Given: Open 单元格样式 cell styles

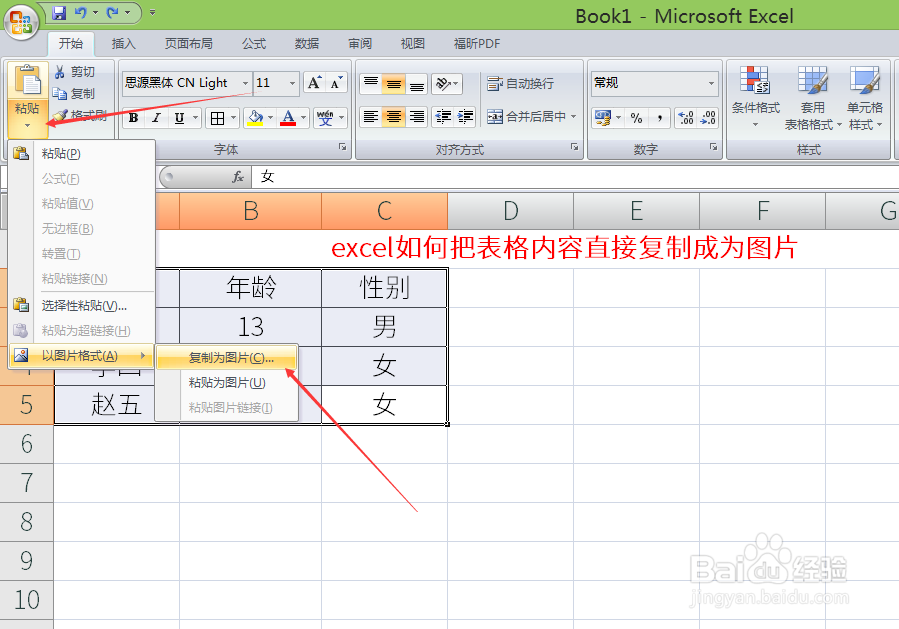Looking at the screenshot, I should 865,97.
